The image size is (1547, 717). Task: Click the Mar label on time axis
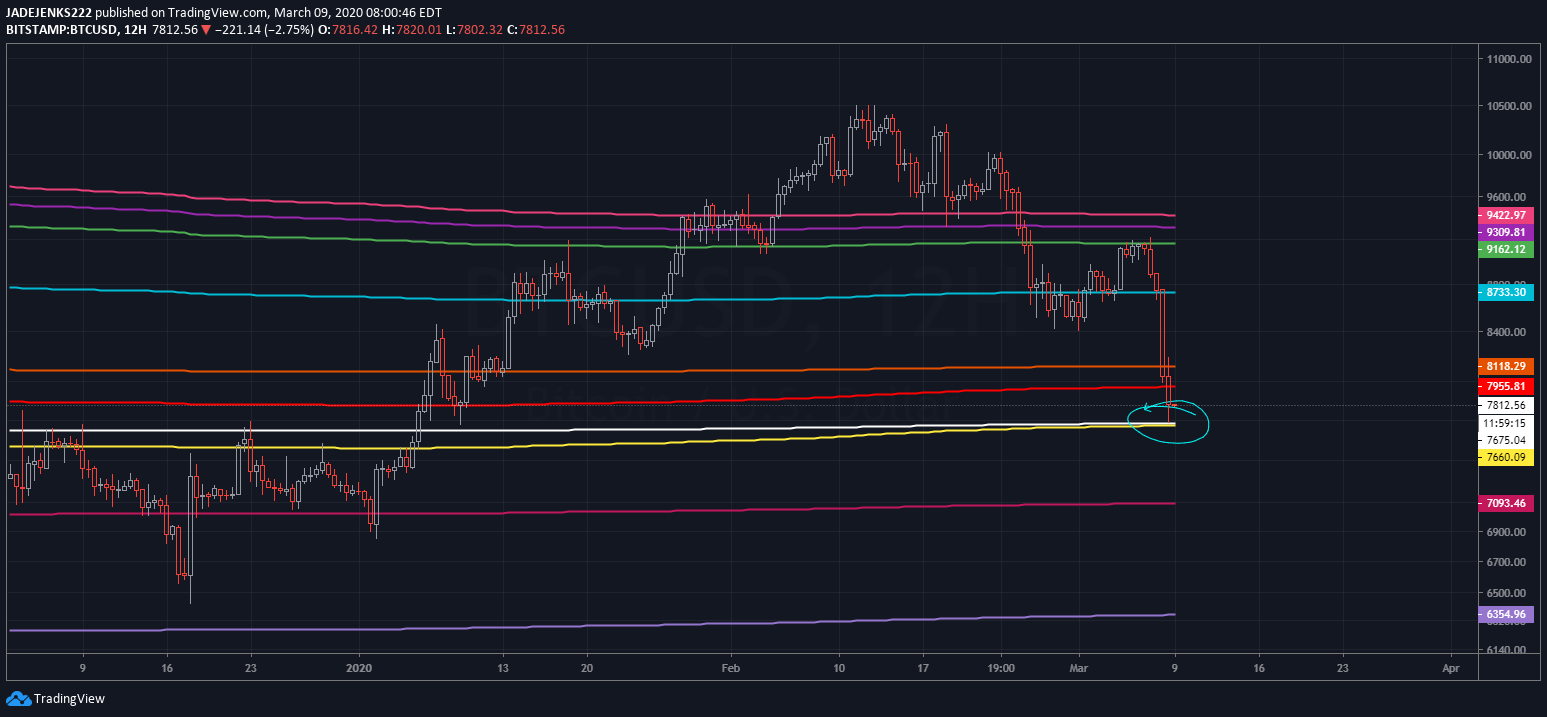pyautogui.click(x=1080, y=667)
